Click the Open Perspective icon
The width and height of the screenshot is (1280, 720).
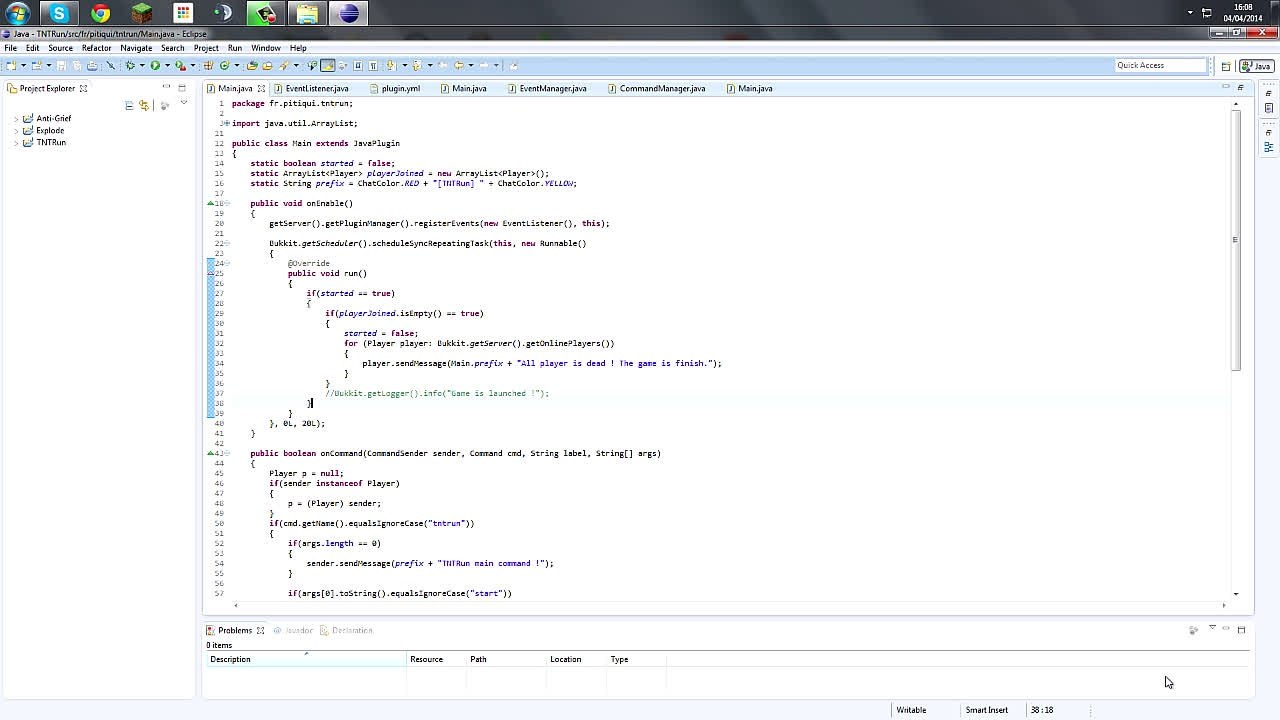1226,66
